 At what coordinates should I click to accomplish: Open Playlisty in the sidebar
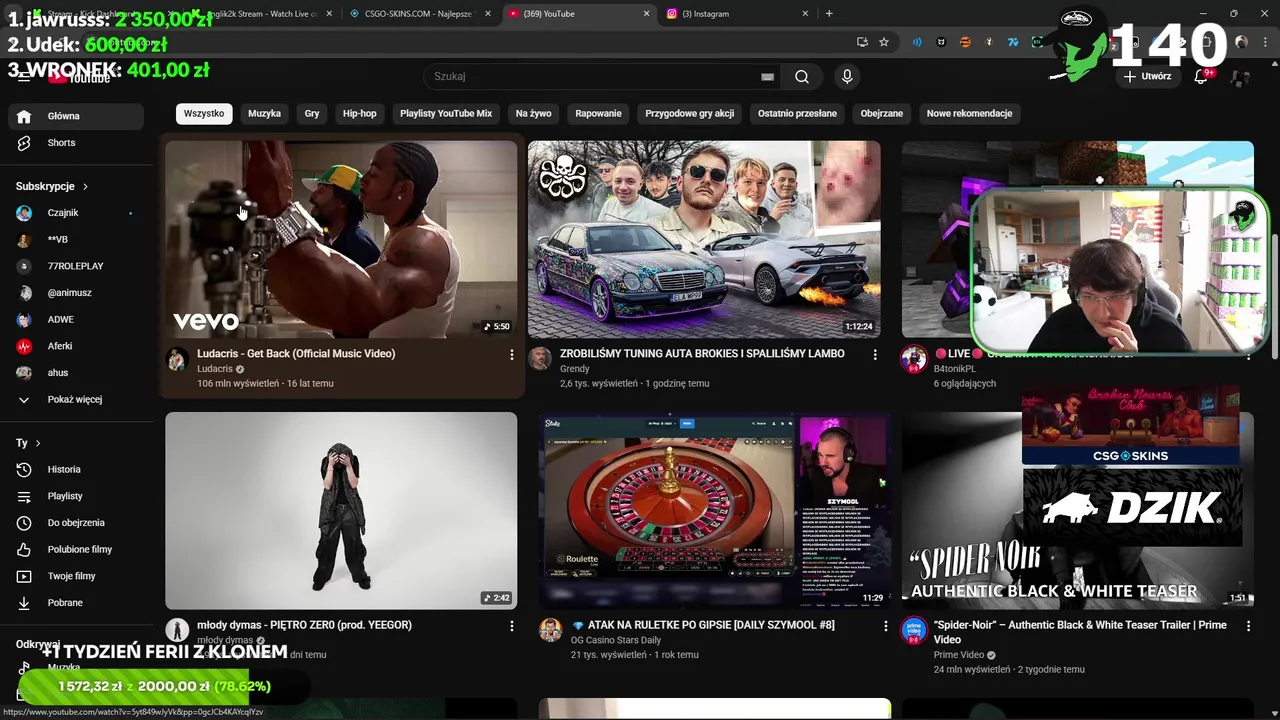(x=76, y=496)
